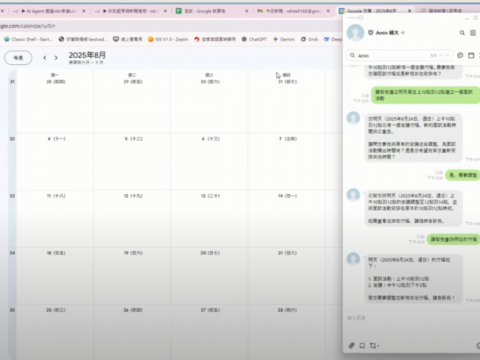Click the attach file paperclip icon
This screenshot has height=360, width=480.
point(351,346)
